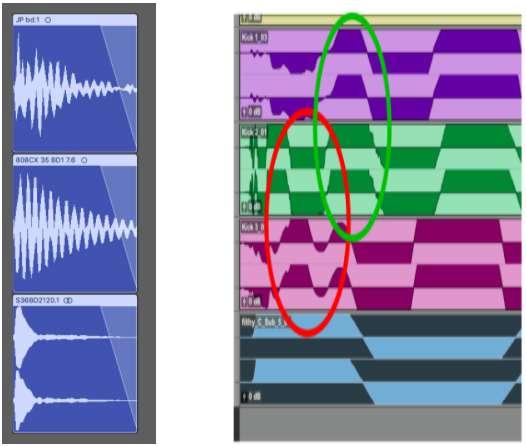Select the JP bd.1 region title bar

75,20
